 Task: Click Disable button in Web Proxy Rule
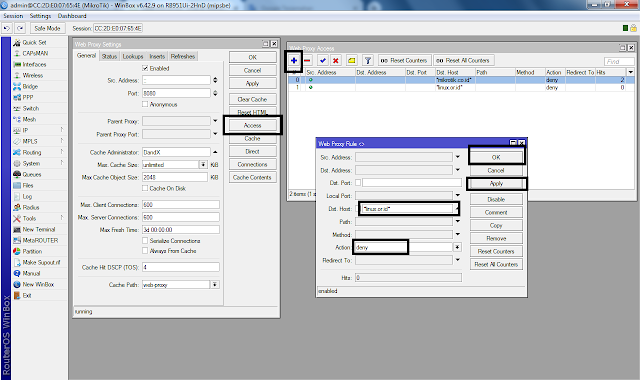[x=496, y=199]
